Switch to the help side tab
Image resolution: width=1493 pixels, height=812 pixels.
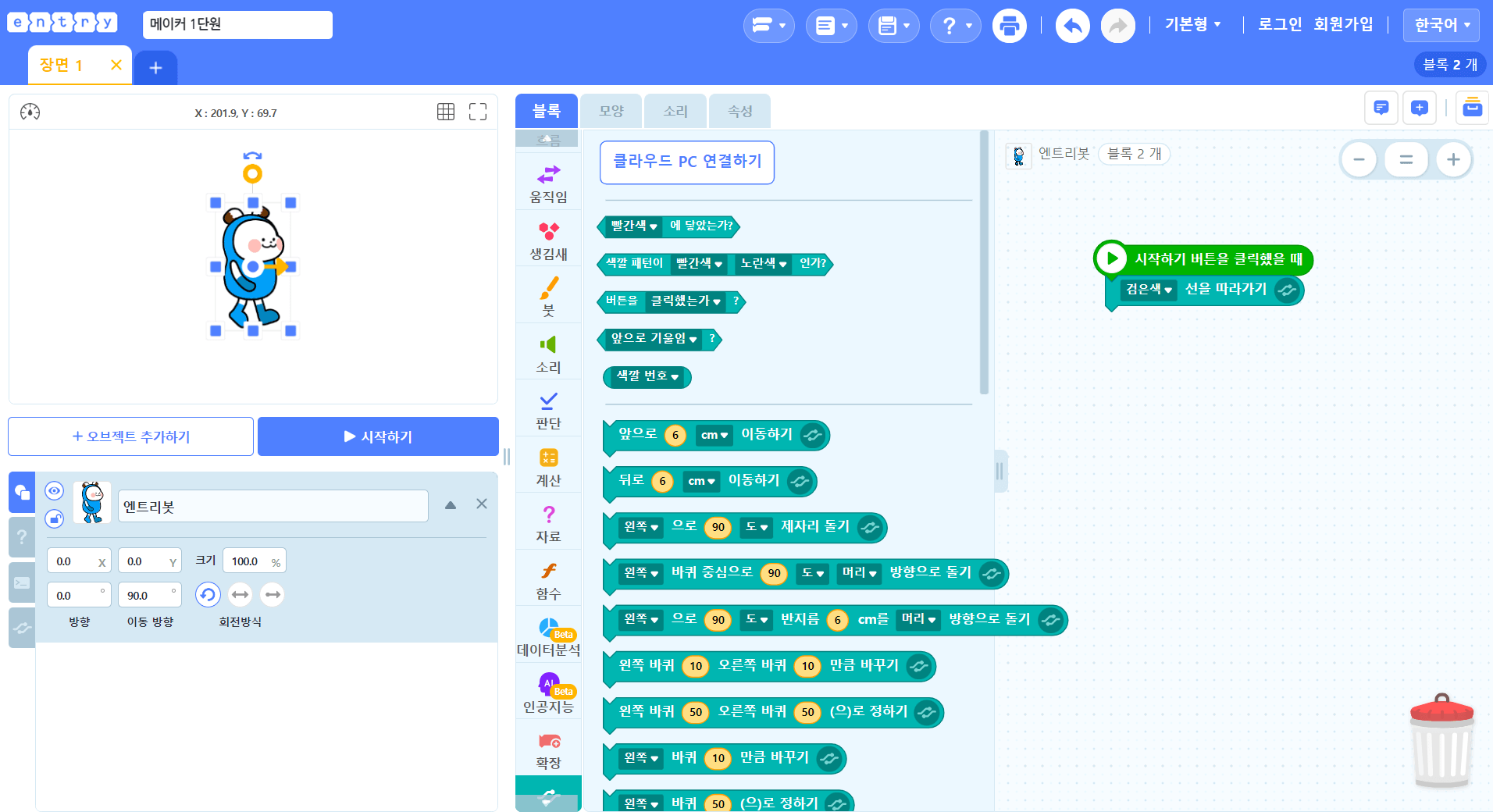(x=22, y=537)
